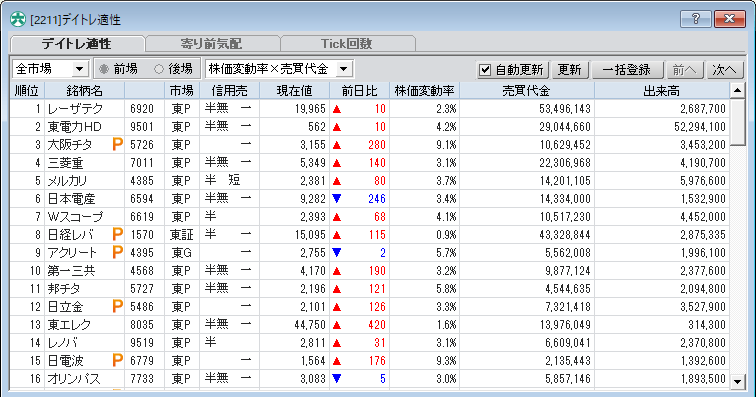
Task: Click the orange P icon beside 日立金
Action: pos(117,306)
